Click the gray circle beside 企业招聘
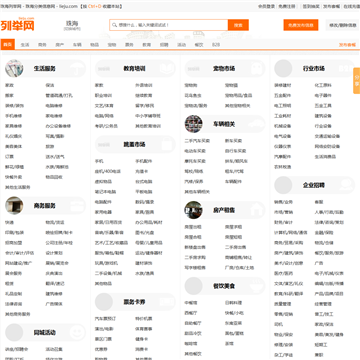 click(x=283, y=185)
